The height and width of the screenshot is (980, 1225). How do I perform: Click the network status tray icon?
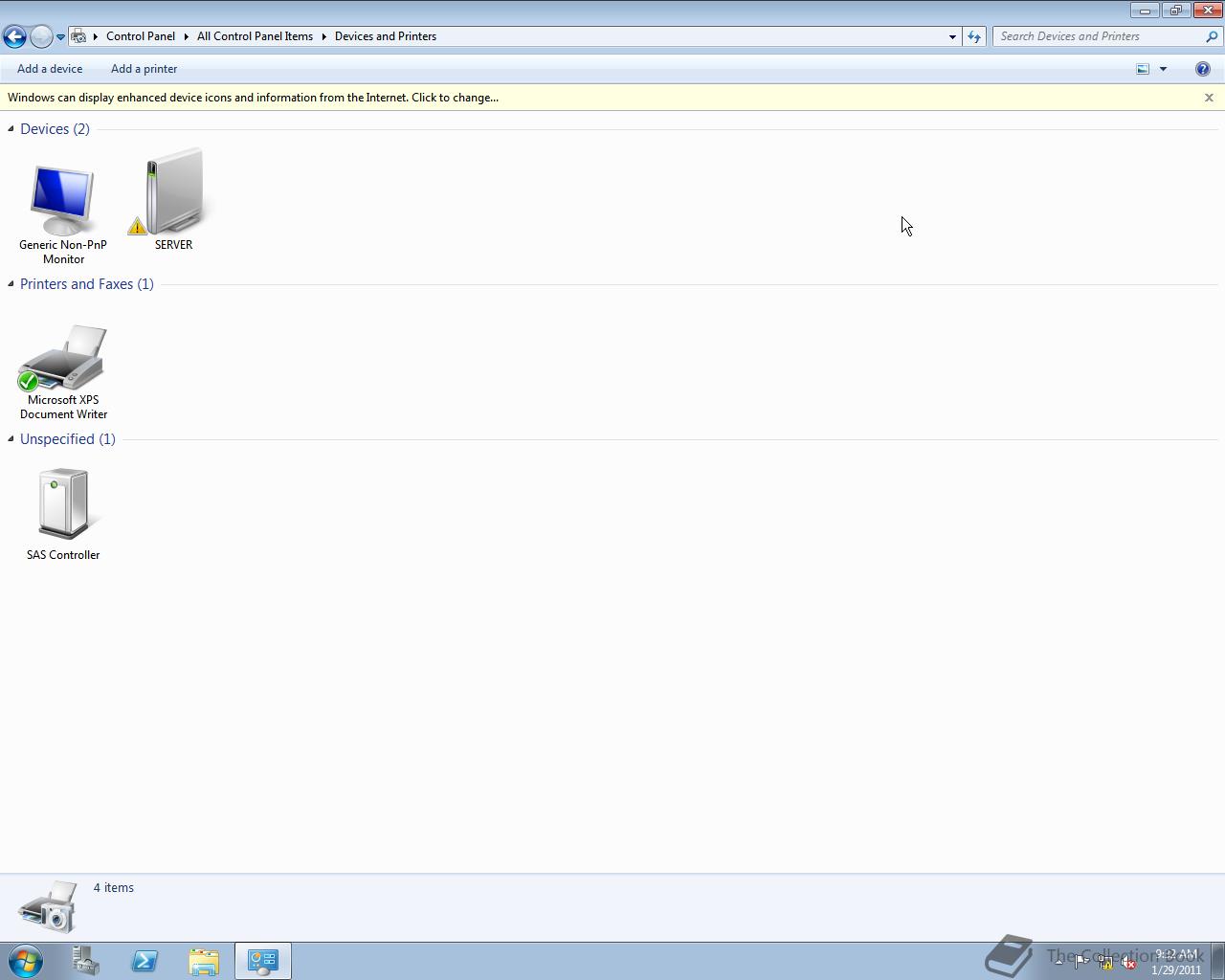tap(1104, 962)
